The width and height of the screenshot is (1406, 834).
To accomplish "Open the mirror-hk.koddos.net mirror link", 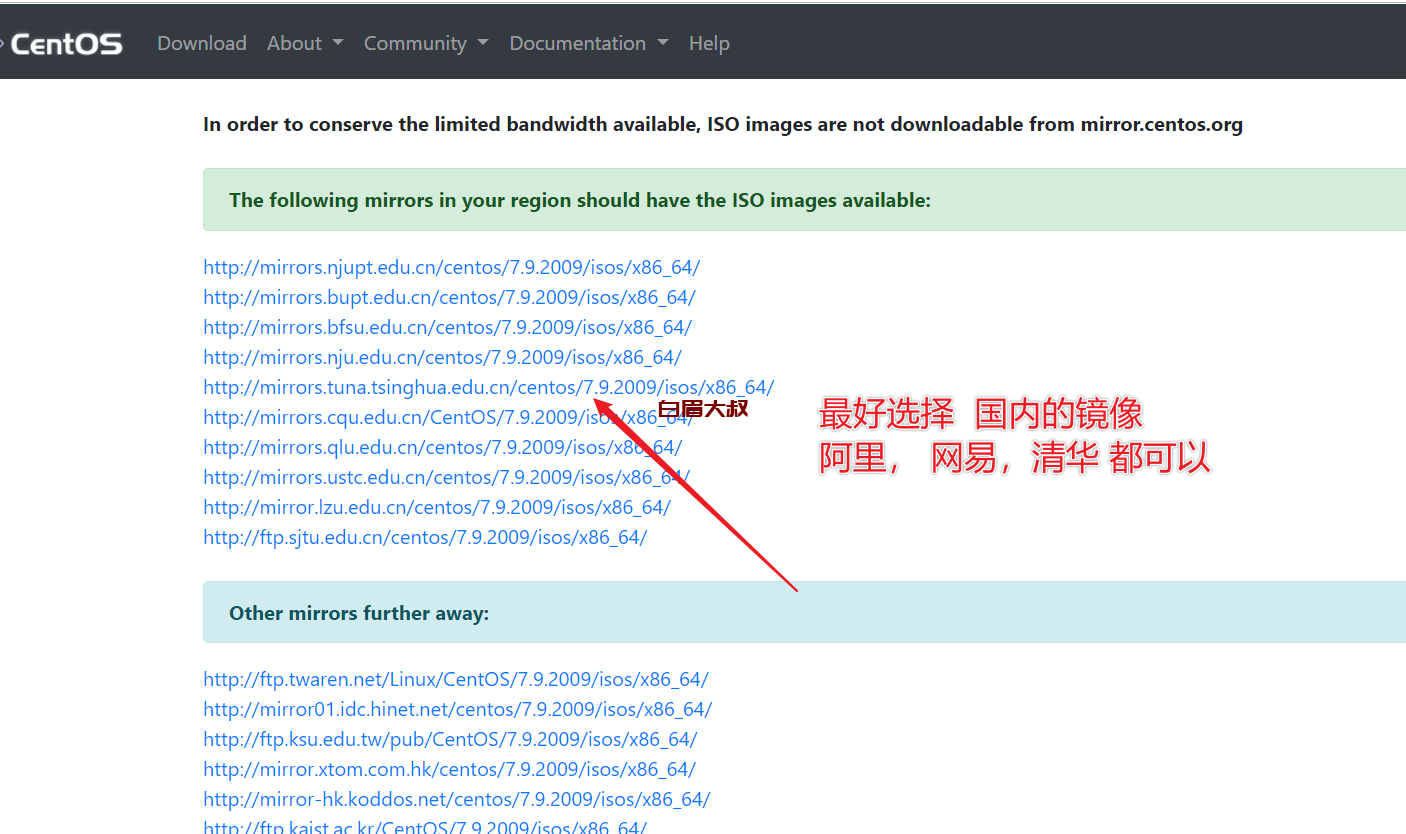I will 457,799.
